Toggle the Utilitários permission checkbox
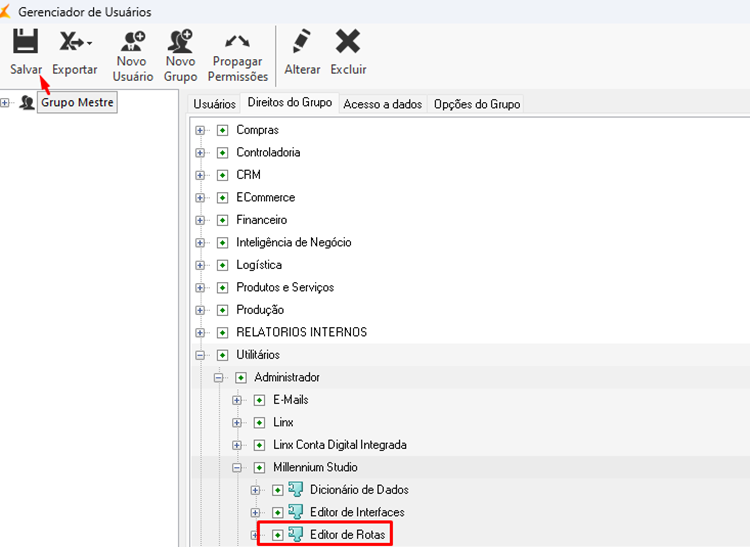Image resolution: width=750 pixels, height=547 pixels. (x=222, y=355)
